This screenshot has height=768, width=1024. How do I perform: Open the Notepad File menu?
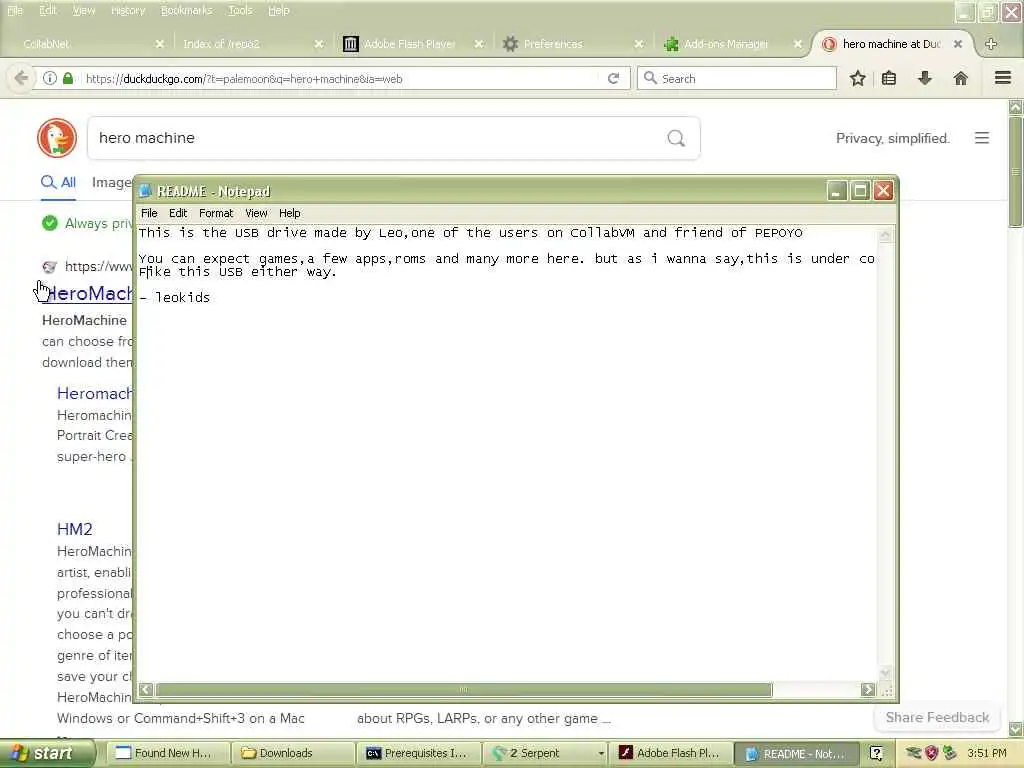[x=149, y=213]
